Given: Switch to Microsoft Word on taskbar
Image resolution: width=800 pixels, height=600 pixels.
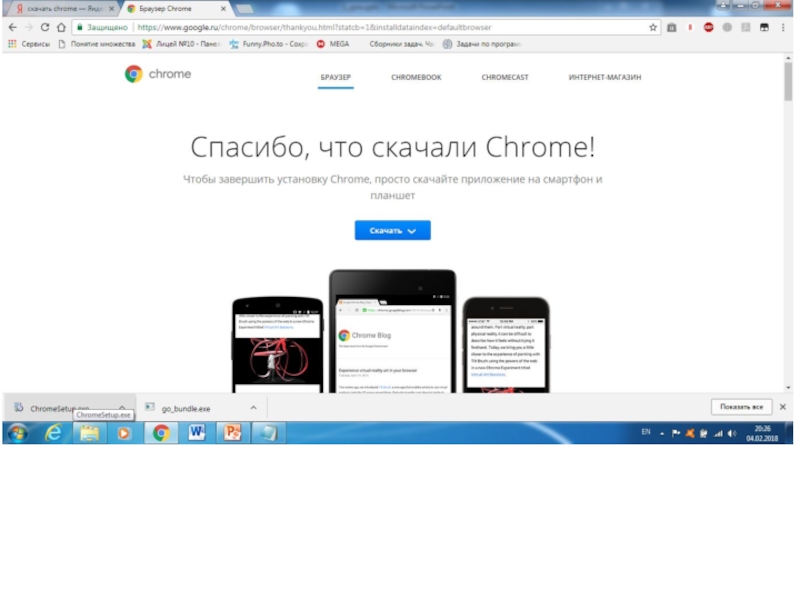Looking at the screenshot, I should [196, 433].
